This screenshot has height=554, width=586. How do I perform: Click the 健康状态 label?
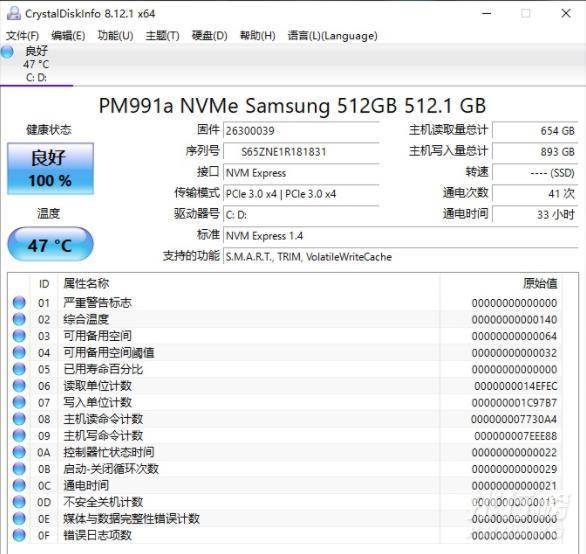(x=49, y=130)
